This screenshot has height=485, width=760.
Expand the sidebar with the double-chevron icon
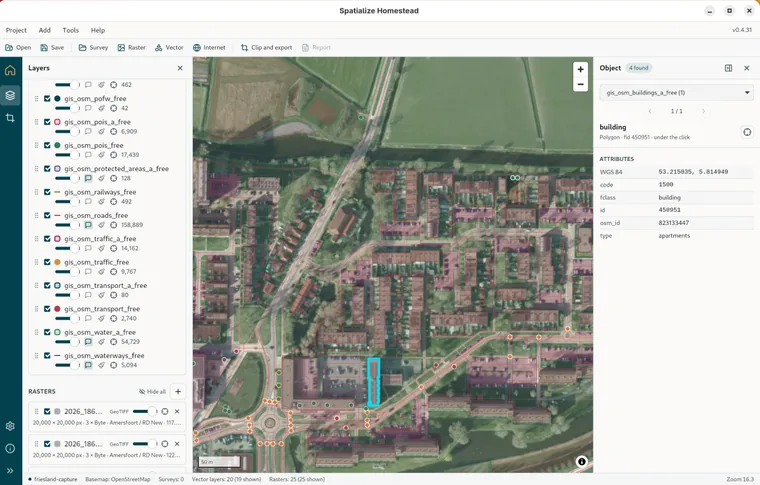pyautogui.click(x=10, y=470)
